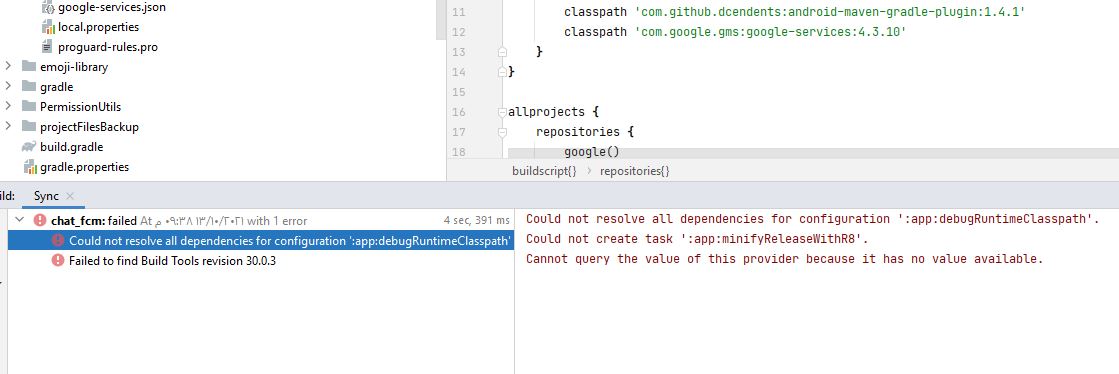This screenshot has width=1119, height=374.
Task: Expand the projectFilesBackup folder
Action: [8, 126]
